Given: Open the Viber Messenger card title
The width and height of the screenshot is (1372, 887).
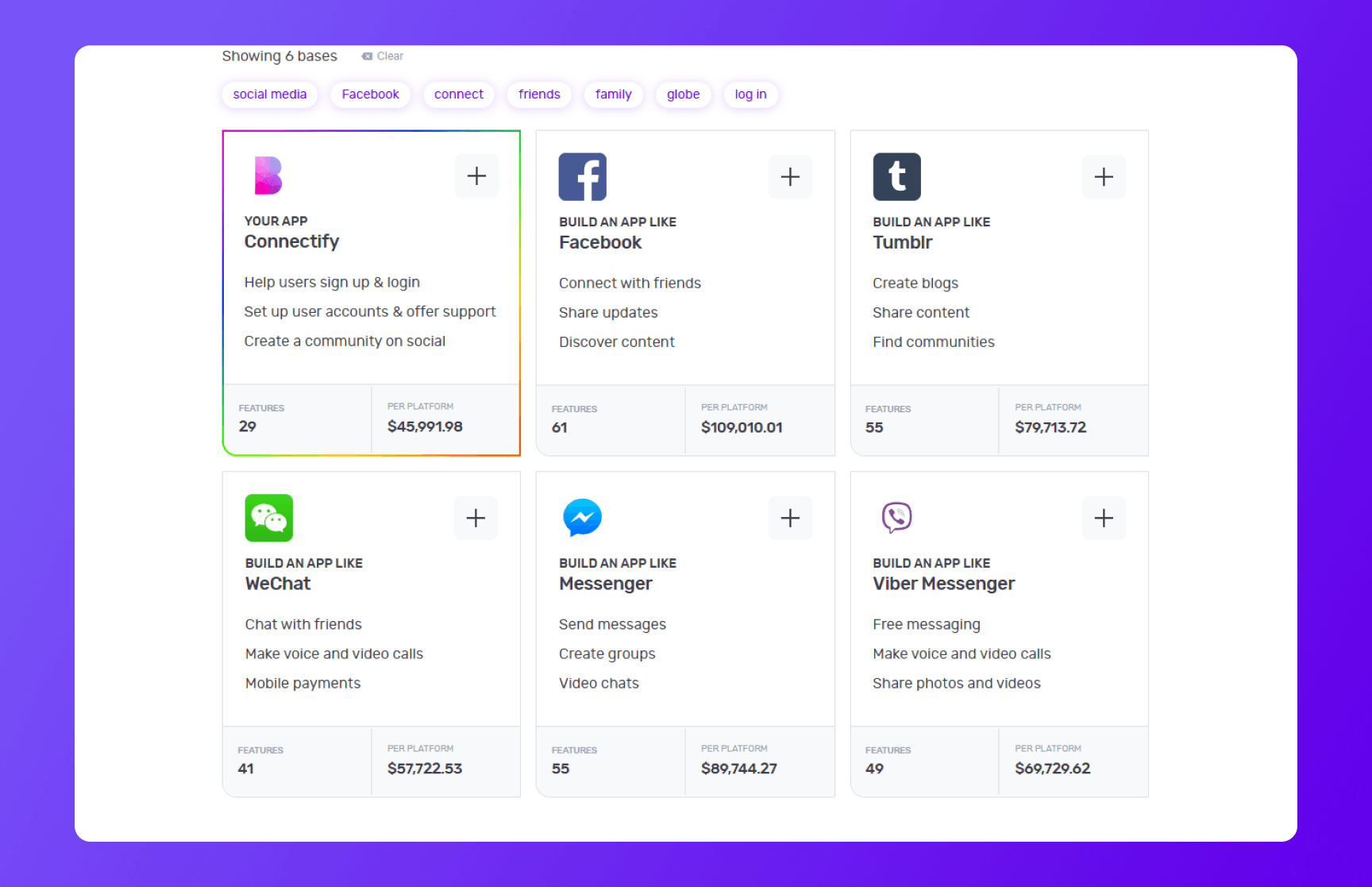Looking at the screenshot, I should click(x=944, y=584).
